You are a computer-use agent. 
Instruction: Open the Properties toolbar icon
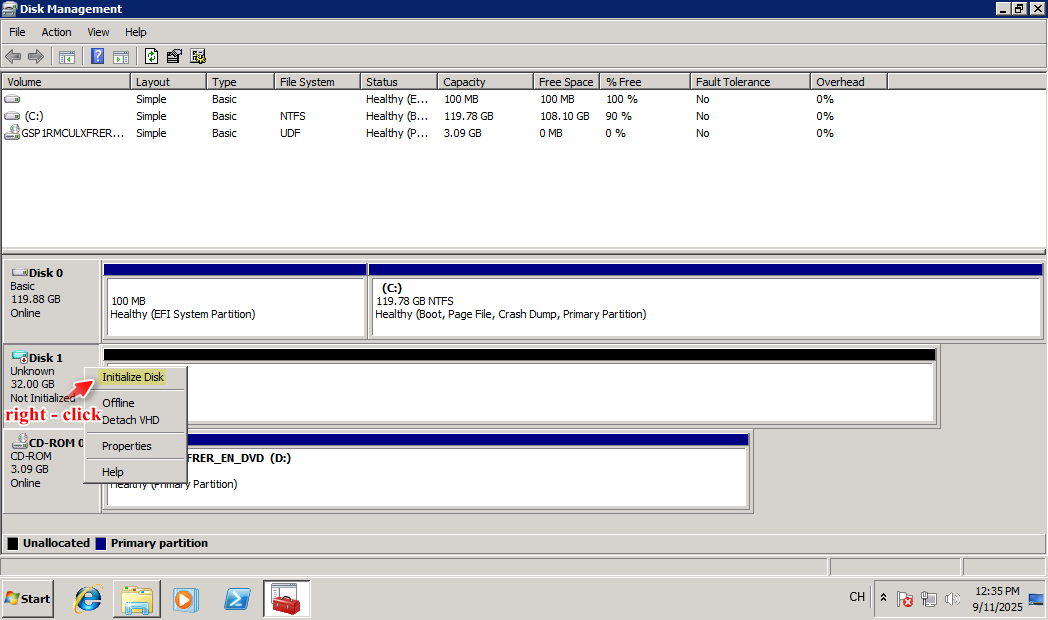pyautogui.click(x=175, y=57)
